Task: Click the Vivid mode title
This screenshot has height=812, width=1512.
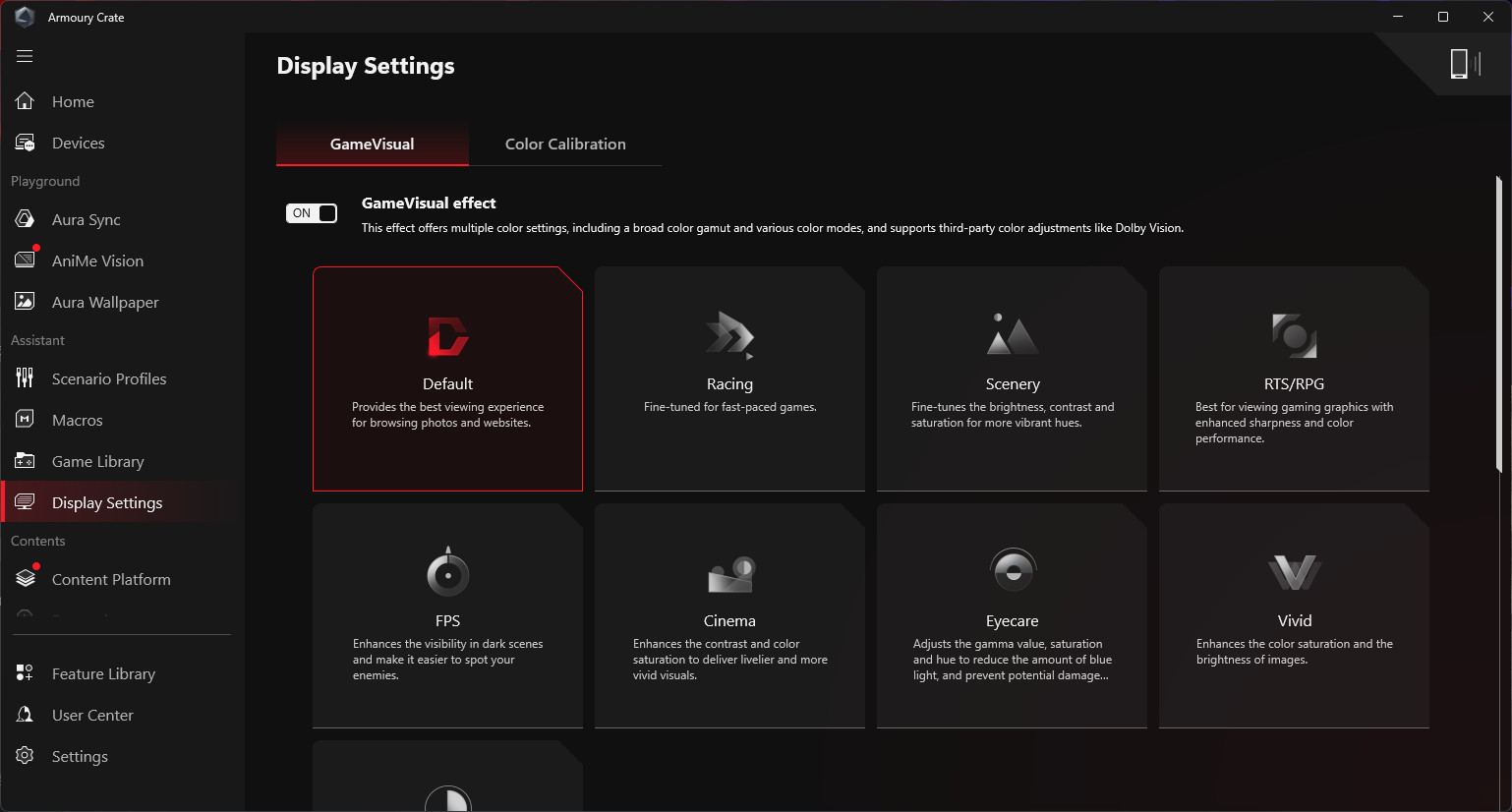Action: (x=1295, y=621)
